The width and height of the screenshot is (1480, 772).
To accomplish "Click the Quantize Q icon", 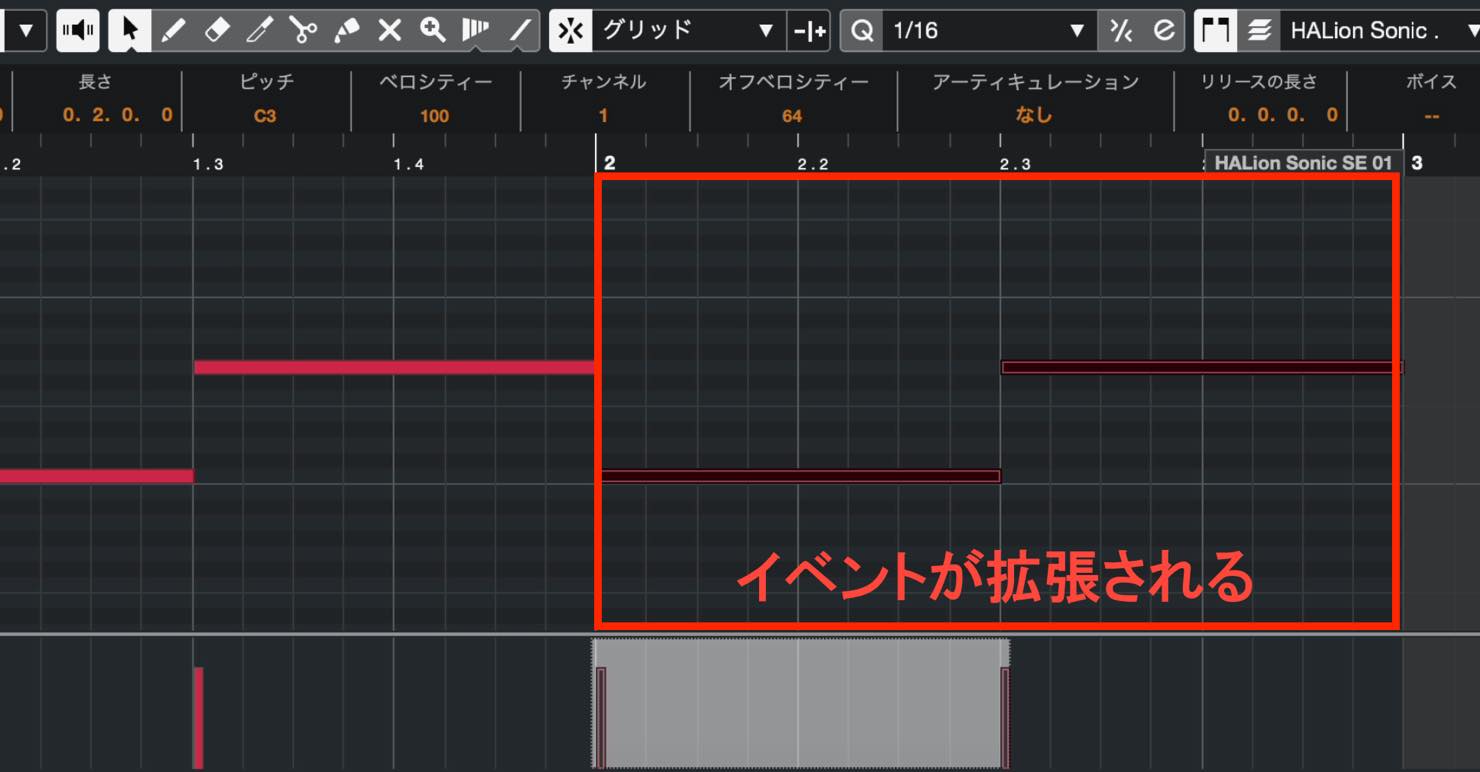I will (x=861, y=30).
